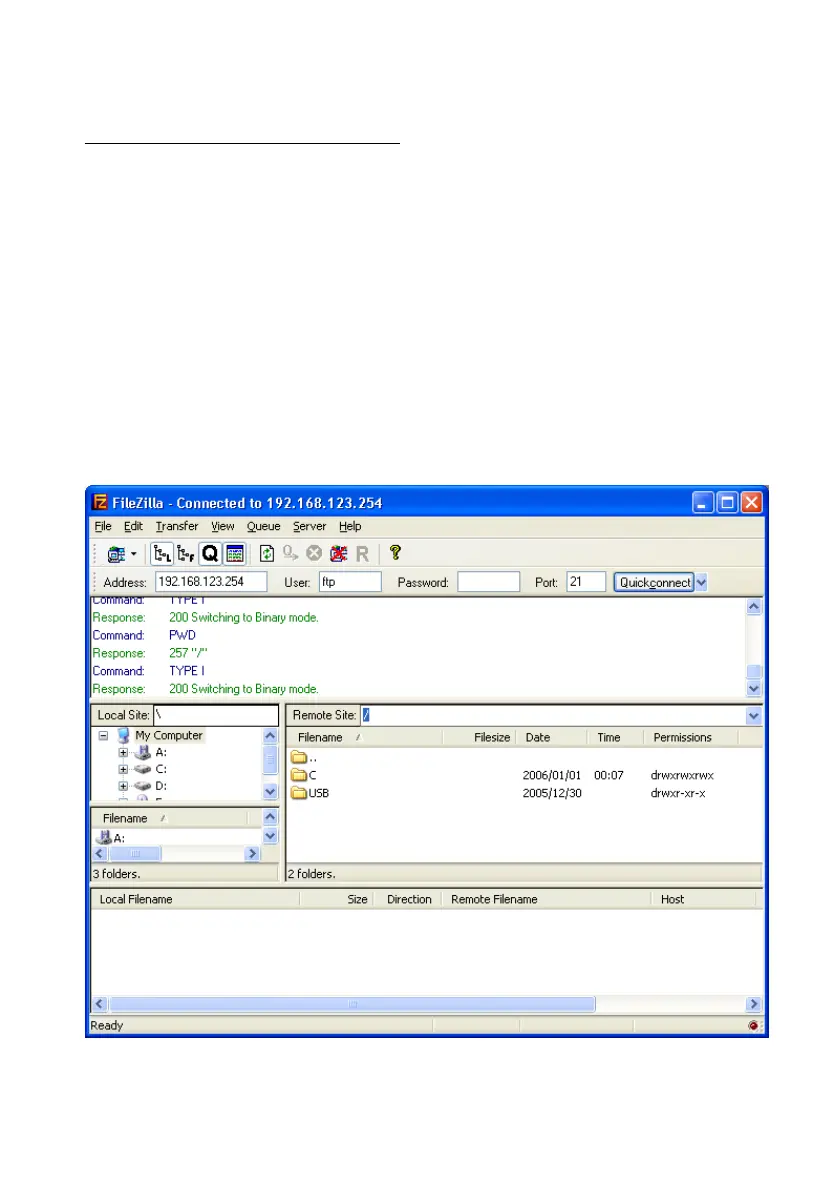Open the View menu
Screen dimensions: 839x1191
[222, 526]
